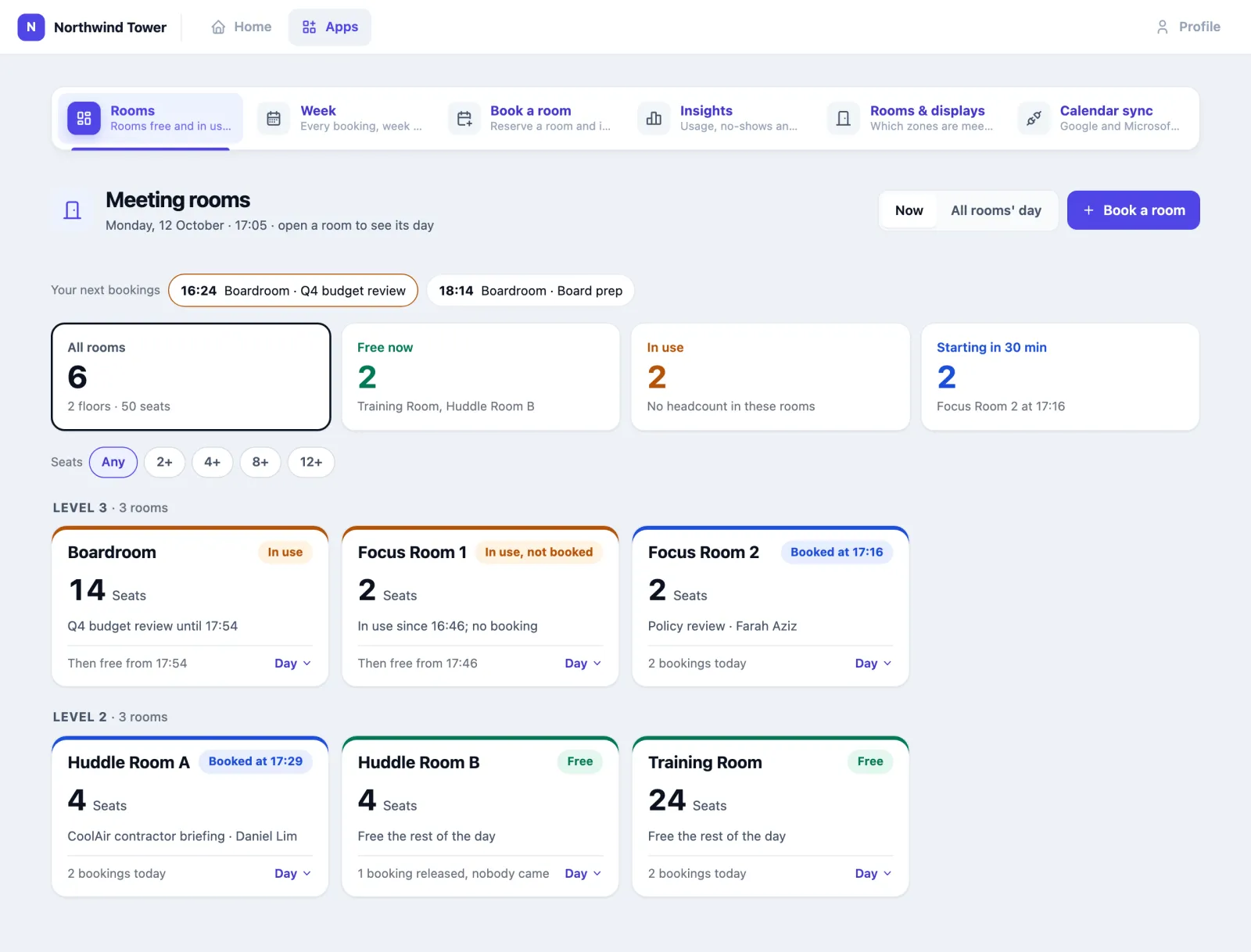Filter rooms by 4+ seats

click(212, 462)
